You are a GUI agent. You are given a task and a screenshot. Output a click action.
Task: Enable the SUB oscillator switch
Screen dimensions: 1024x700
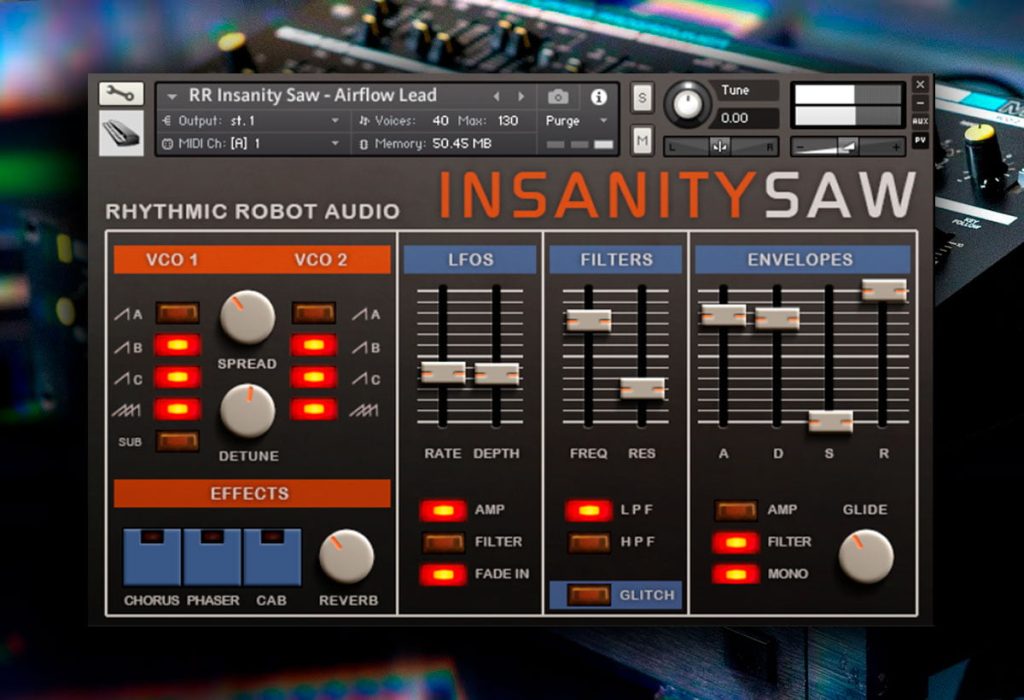click(178, 441)
